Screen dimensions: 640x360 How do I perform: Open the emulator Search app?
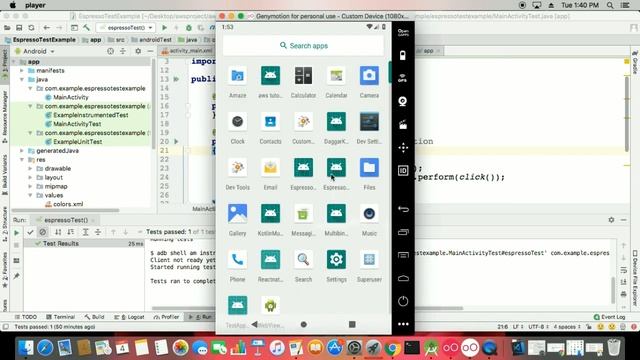(x=303, y=260)
